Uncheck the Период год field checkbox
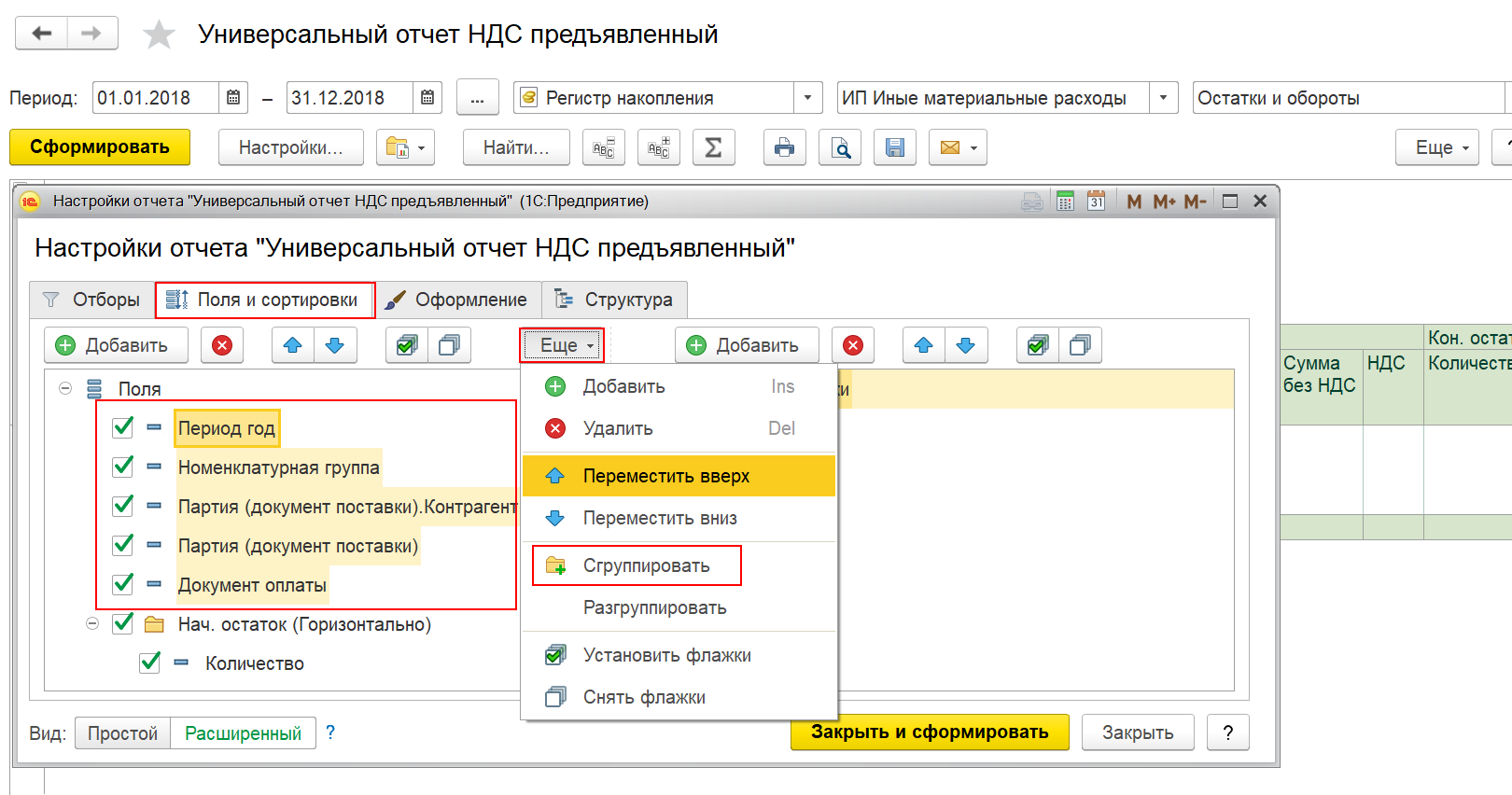 coord(122,427)
